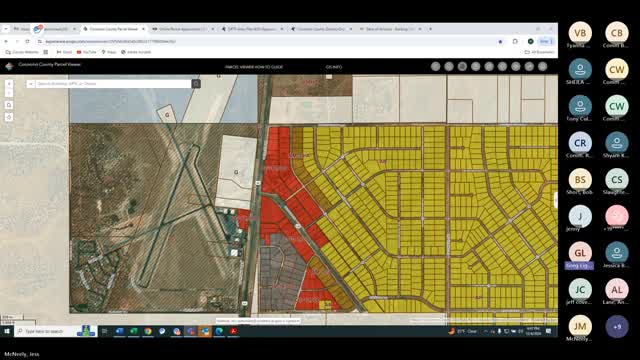Open the Maps bookmark

[x=109, y=52]
